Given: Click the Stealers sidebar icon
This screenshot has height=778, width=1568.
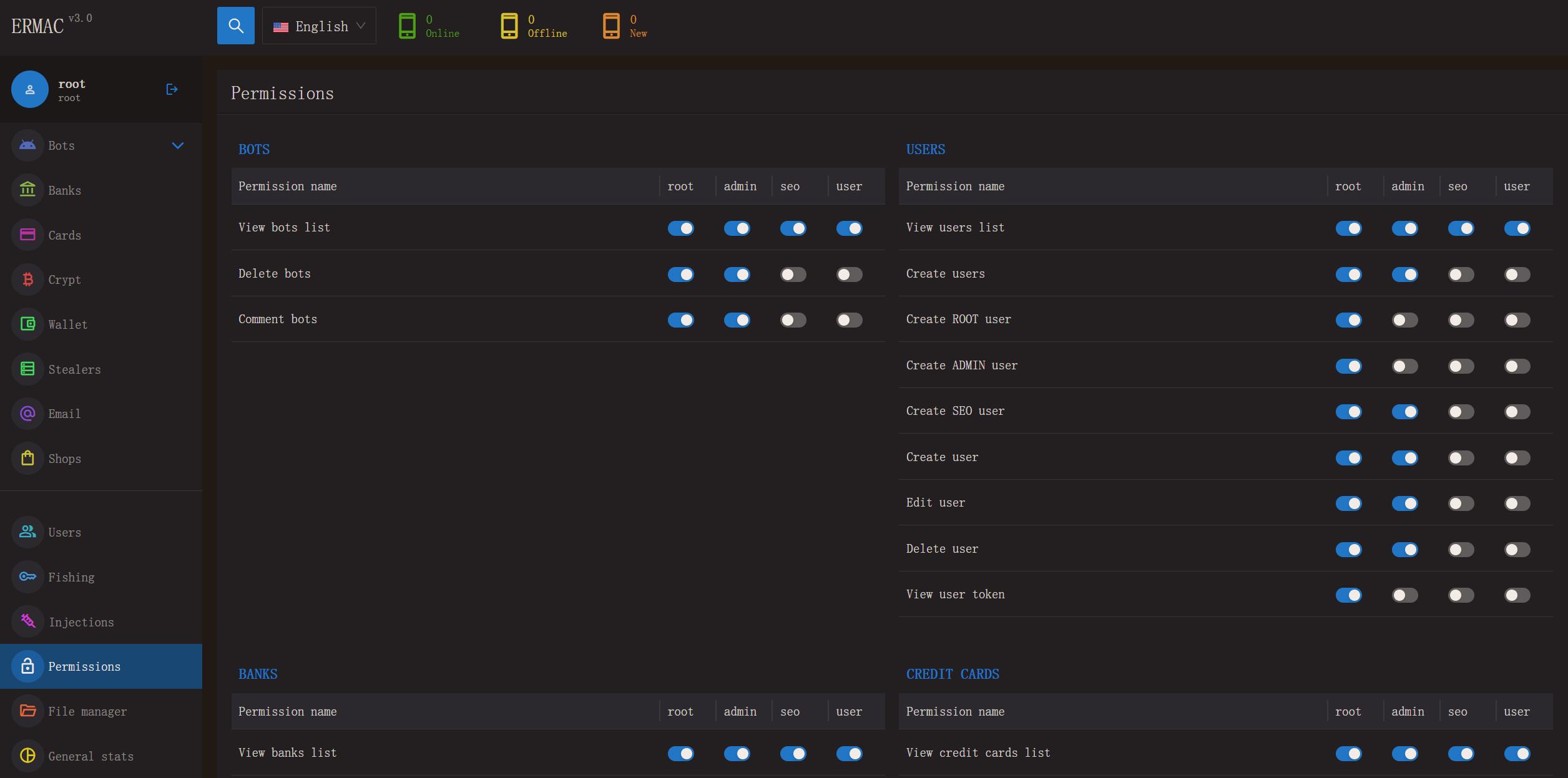Looking at the screenshot, I should point(27,369).
